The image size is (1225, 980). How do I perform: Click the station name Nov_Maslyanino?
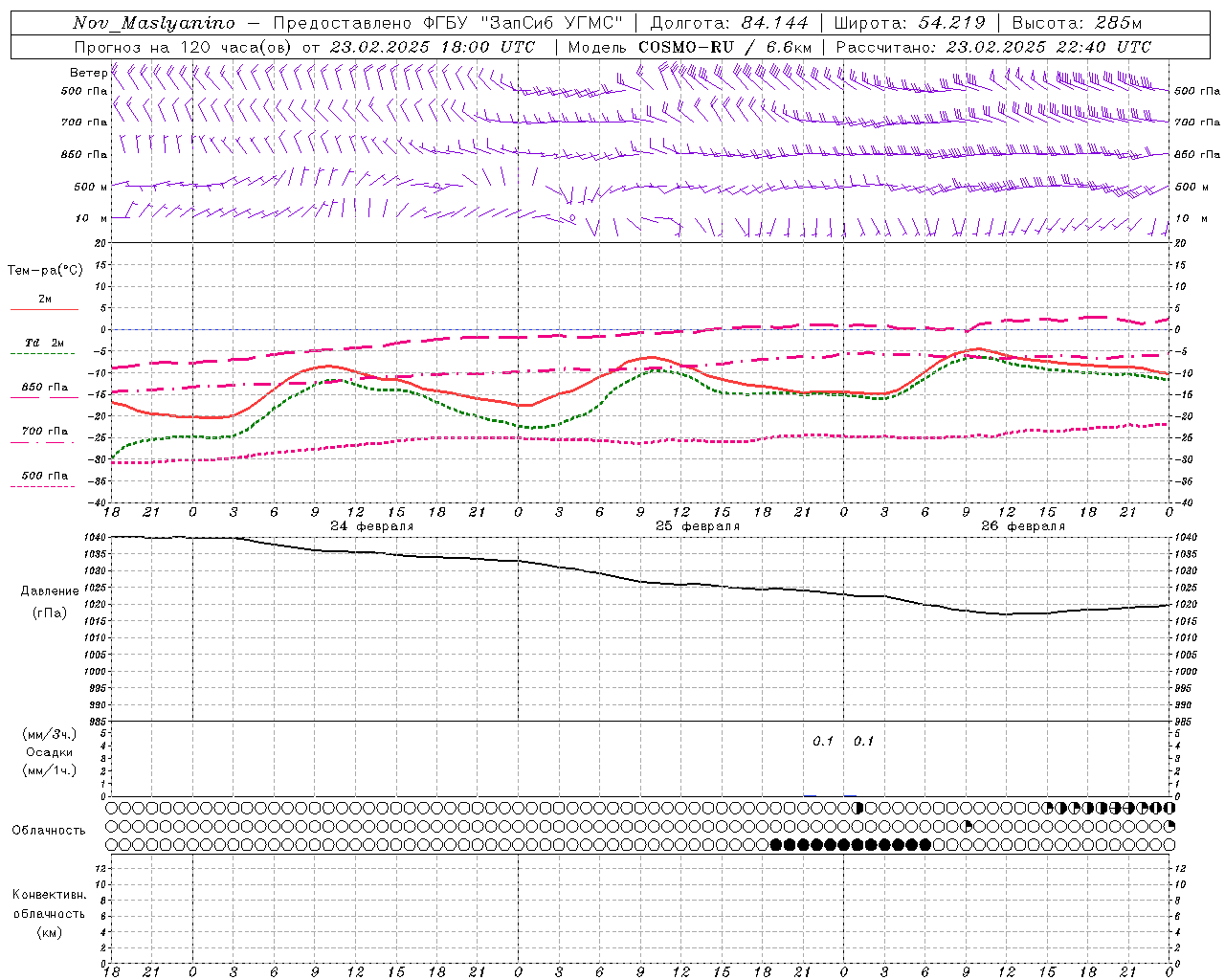tap(154, 23)
